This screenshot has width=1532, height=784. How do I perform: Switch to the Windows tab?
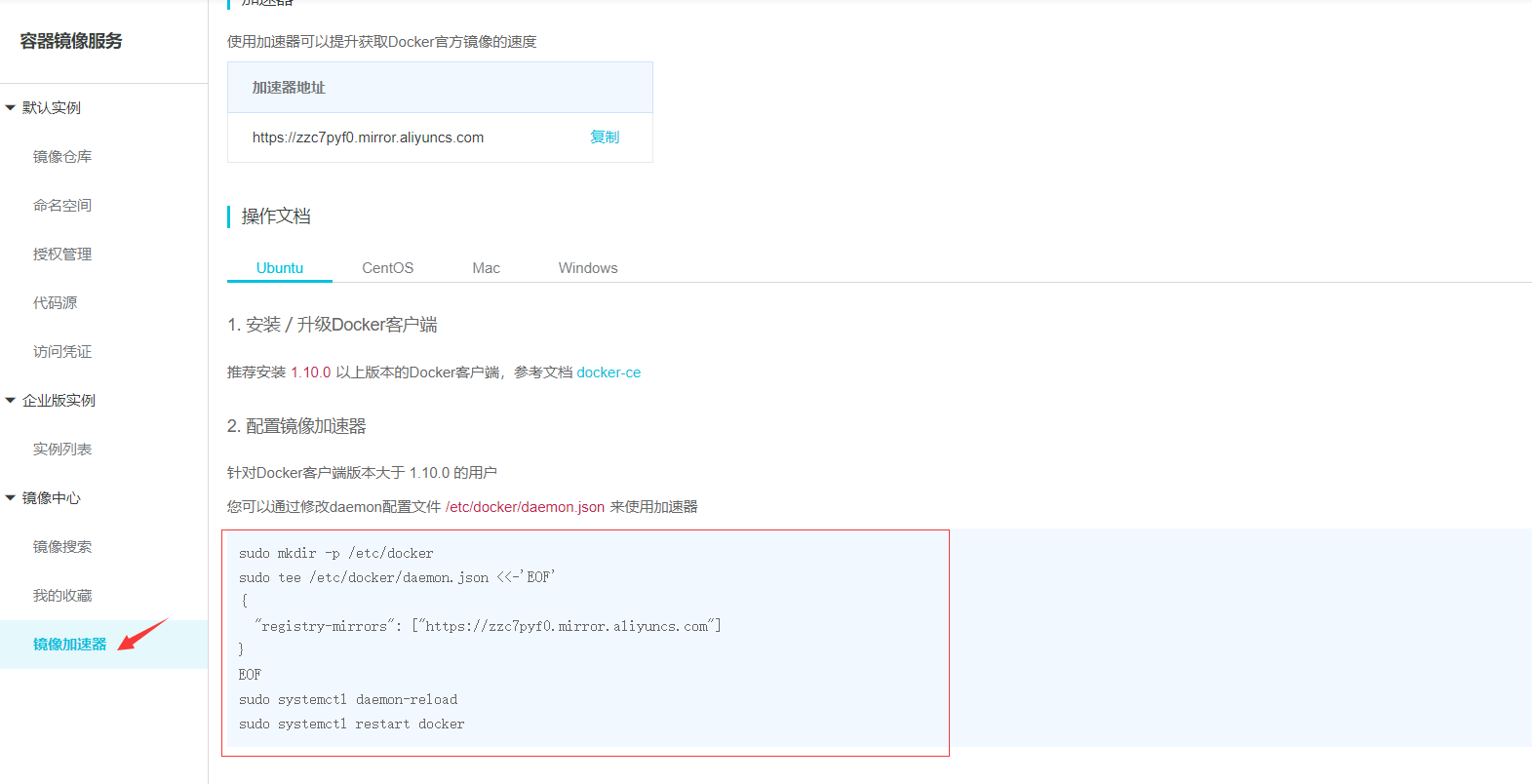[x=588, y=267]
